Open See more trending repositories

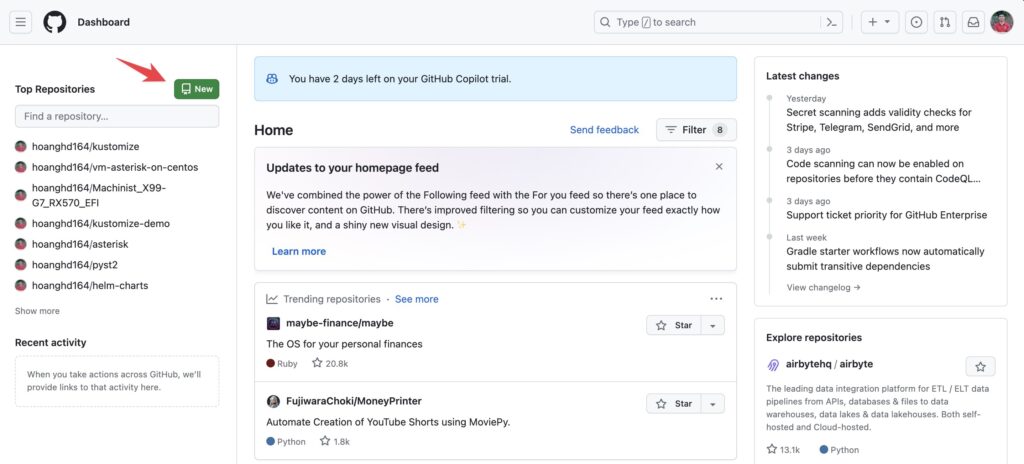(417, 299)
